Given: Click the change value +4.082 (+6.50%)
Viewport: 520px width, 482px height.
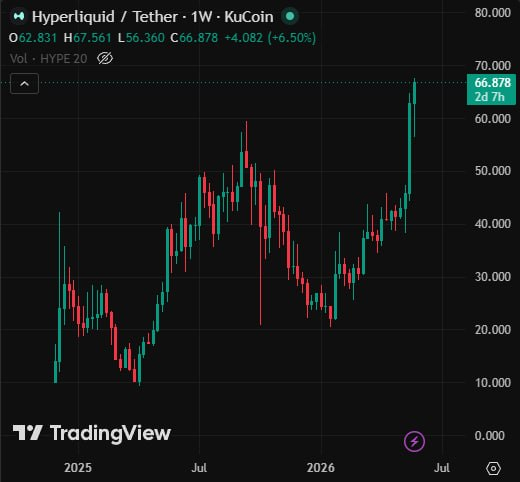Looking at the screenshot, I should click(x=270, y=38).
